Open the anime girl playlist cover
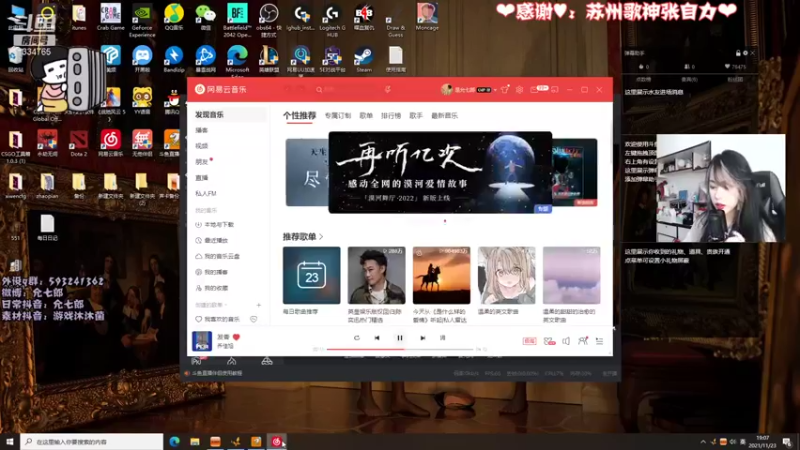 pos(507,276)
